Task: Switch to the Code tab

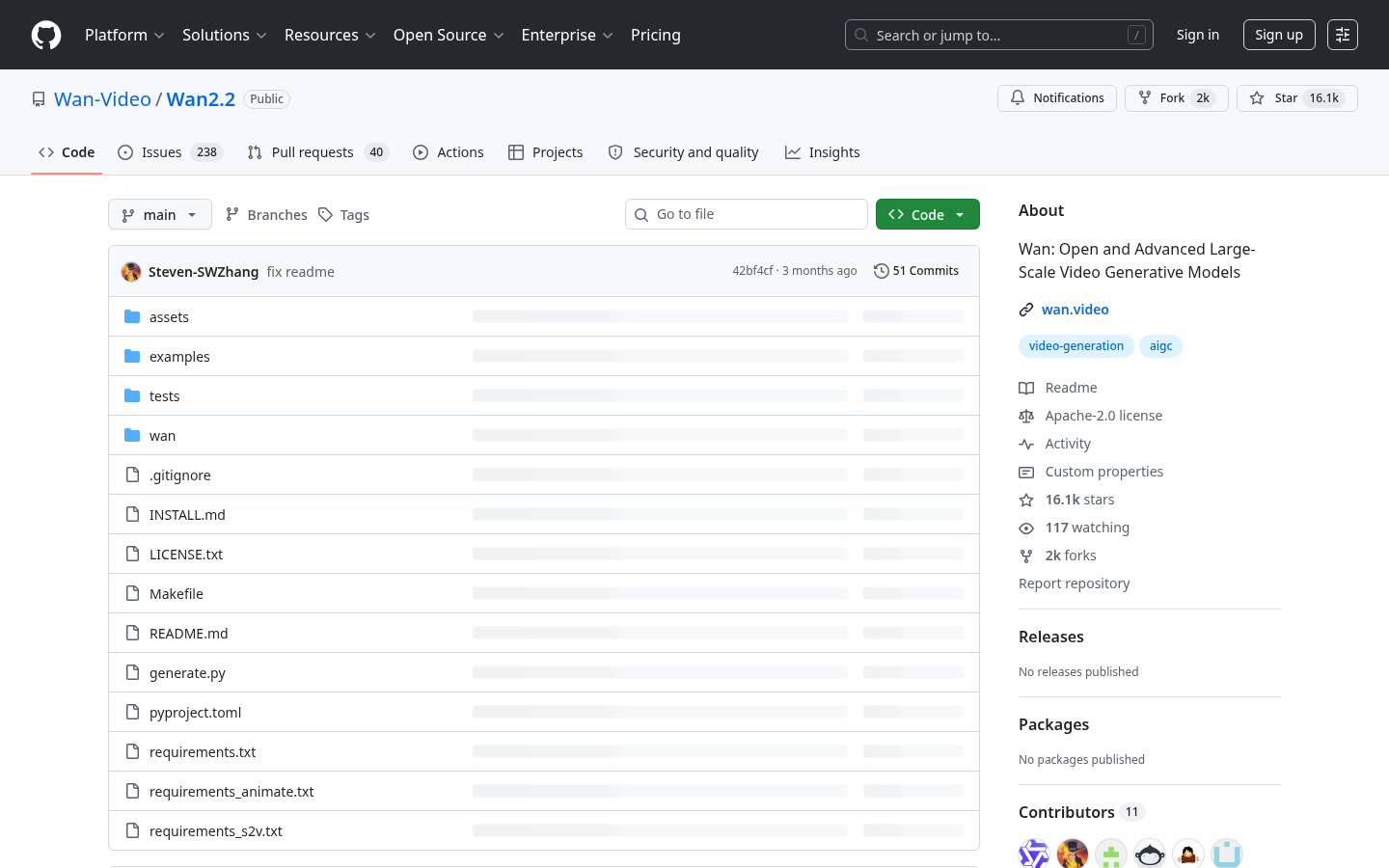Action: tap(67, 152)
